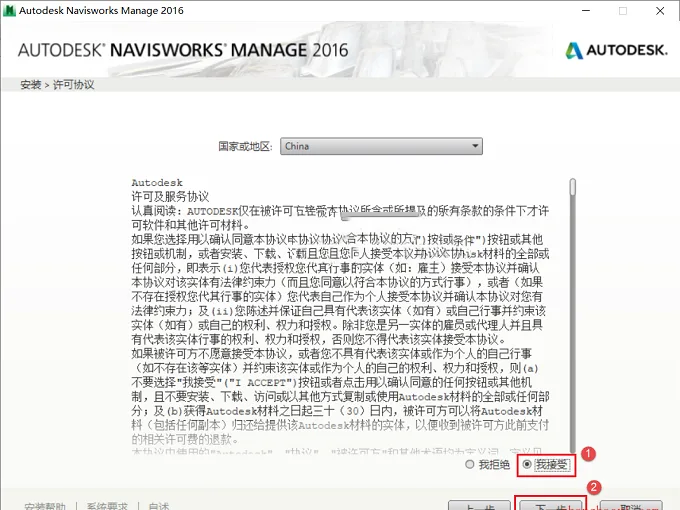Click the license agreement scrollbar thumb

pyautogui.click(x=573, y=187)
